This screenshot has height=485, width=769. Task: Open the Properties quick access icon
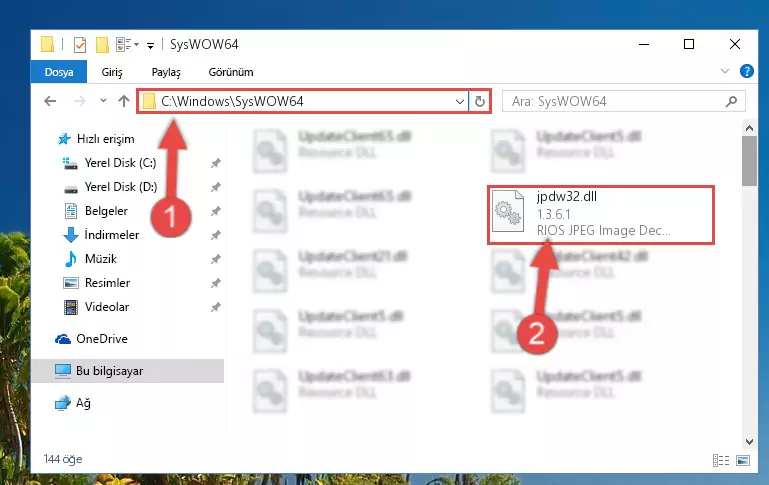[79, 45]
